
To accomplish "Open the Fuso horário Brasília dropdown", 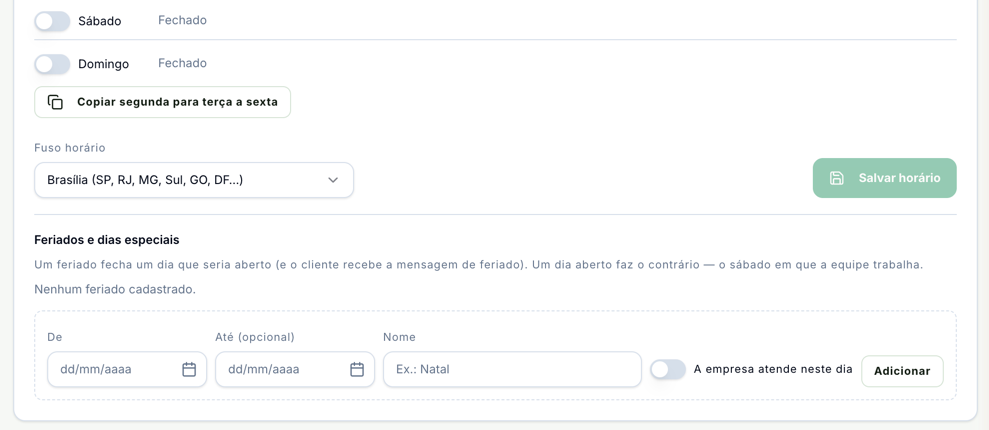I will click(x=194, y=180).
